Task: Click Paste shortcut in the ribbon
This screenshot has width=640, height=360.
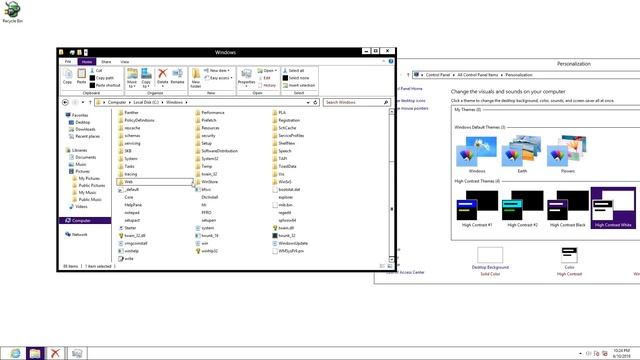Action: click(x=105, y=85)
